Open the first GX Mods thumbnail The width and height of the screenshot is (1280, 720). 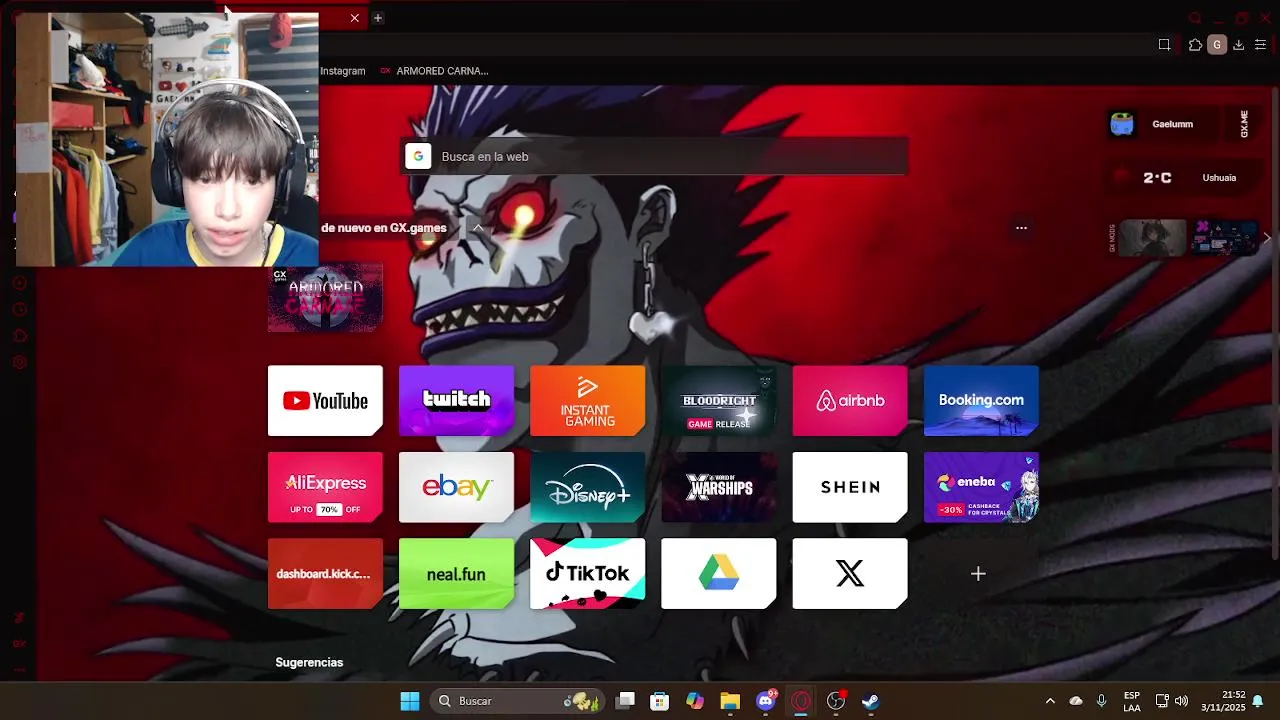pos(1152,238)
